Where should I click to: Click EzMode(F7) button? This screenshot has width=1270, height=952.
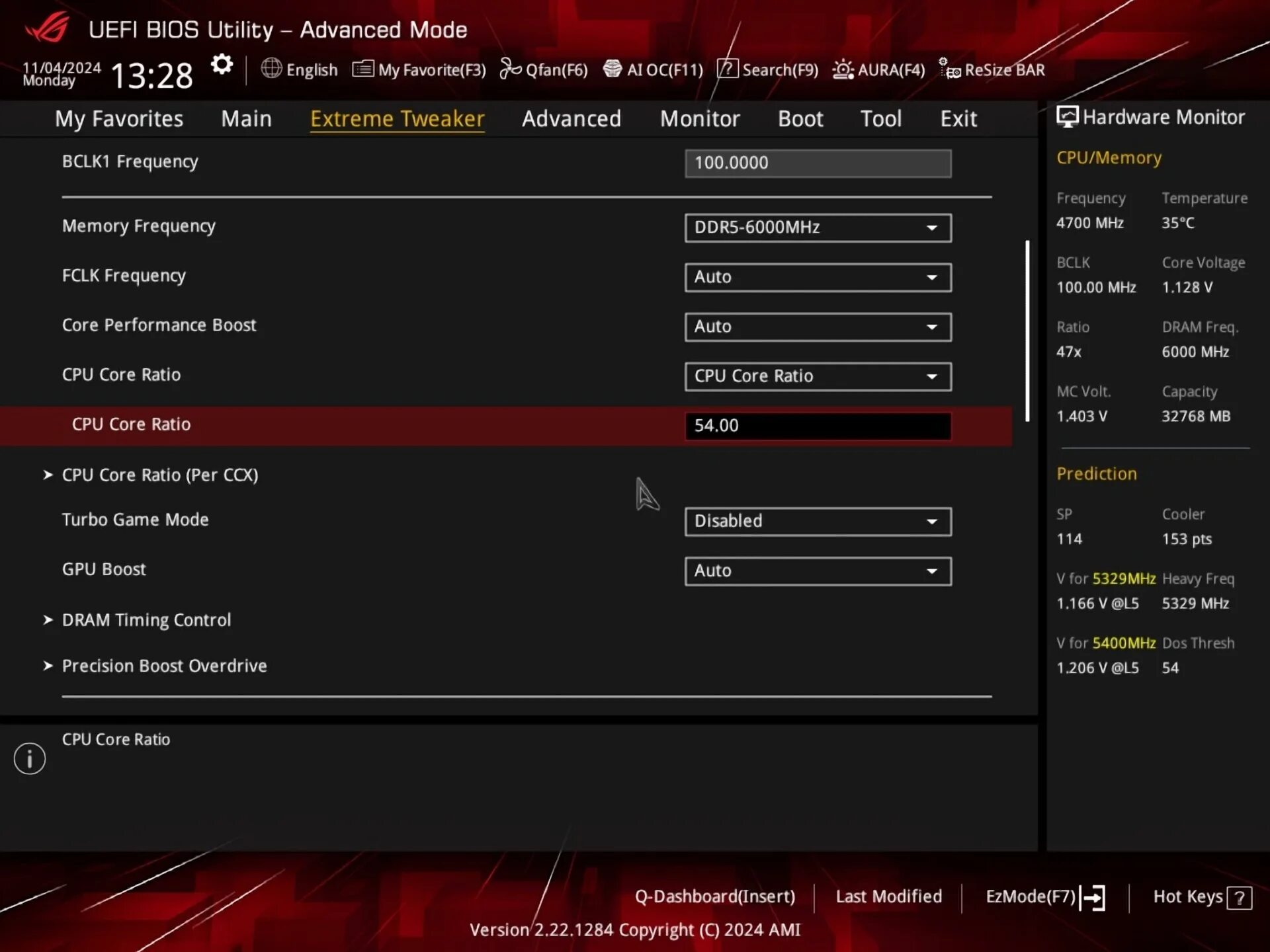1044,897
